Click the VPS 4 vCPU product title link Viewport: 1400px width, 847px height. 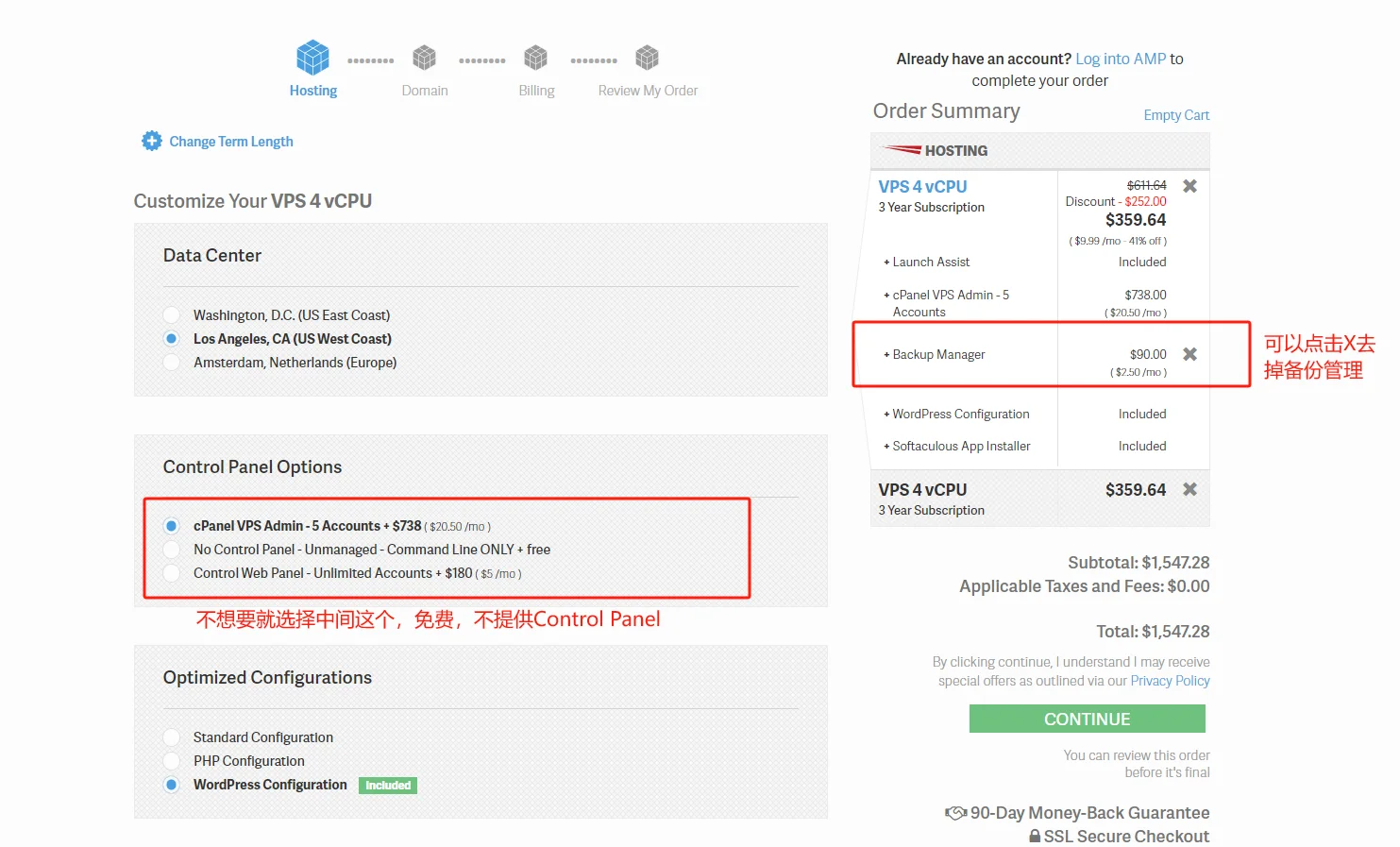coord(922,187)
